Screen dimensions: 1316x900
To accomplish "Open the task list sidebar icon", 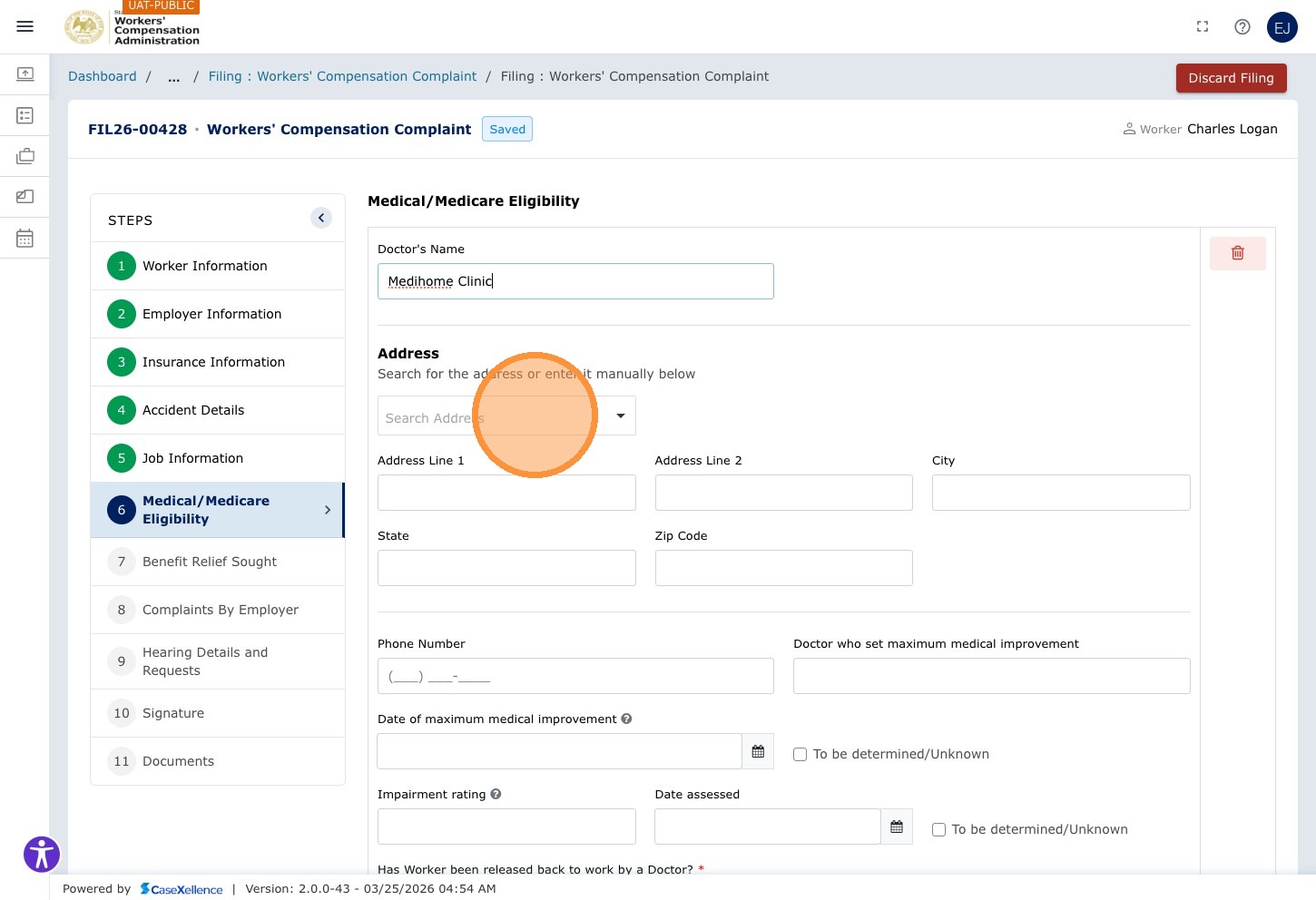I will click(x=25, y=115).
